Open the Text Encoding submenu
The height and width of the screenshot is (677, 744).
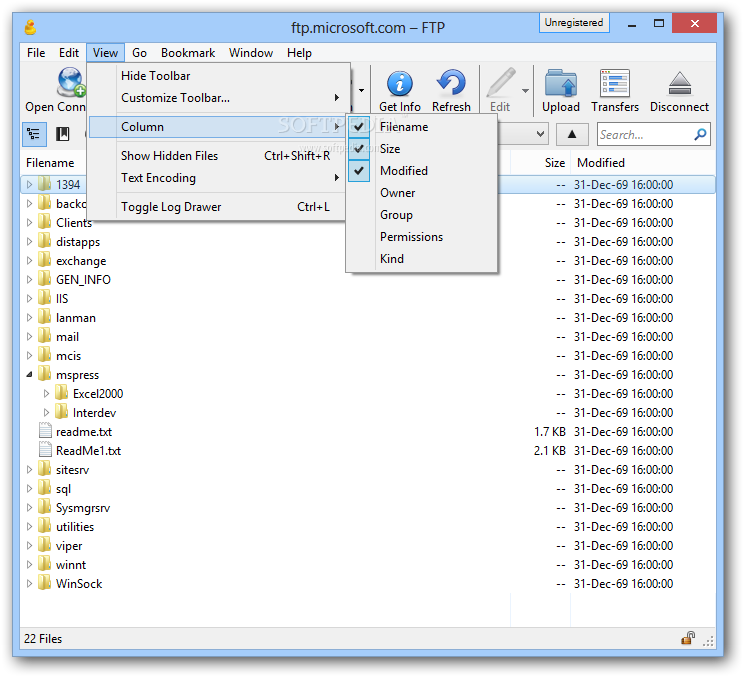pyautogui.click(x=218, y=178)
